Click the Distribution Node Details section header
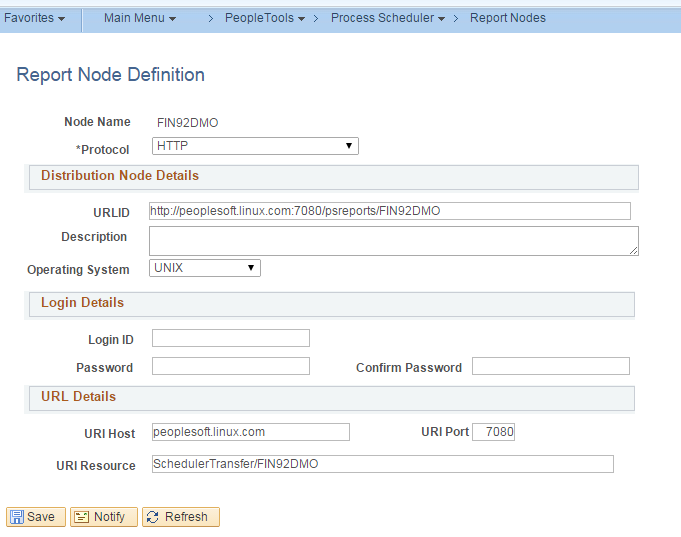681x537 pixels. (x=334, y=177)
